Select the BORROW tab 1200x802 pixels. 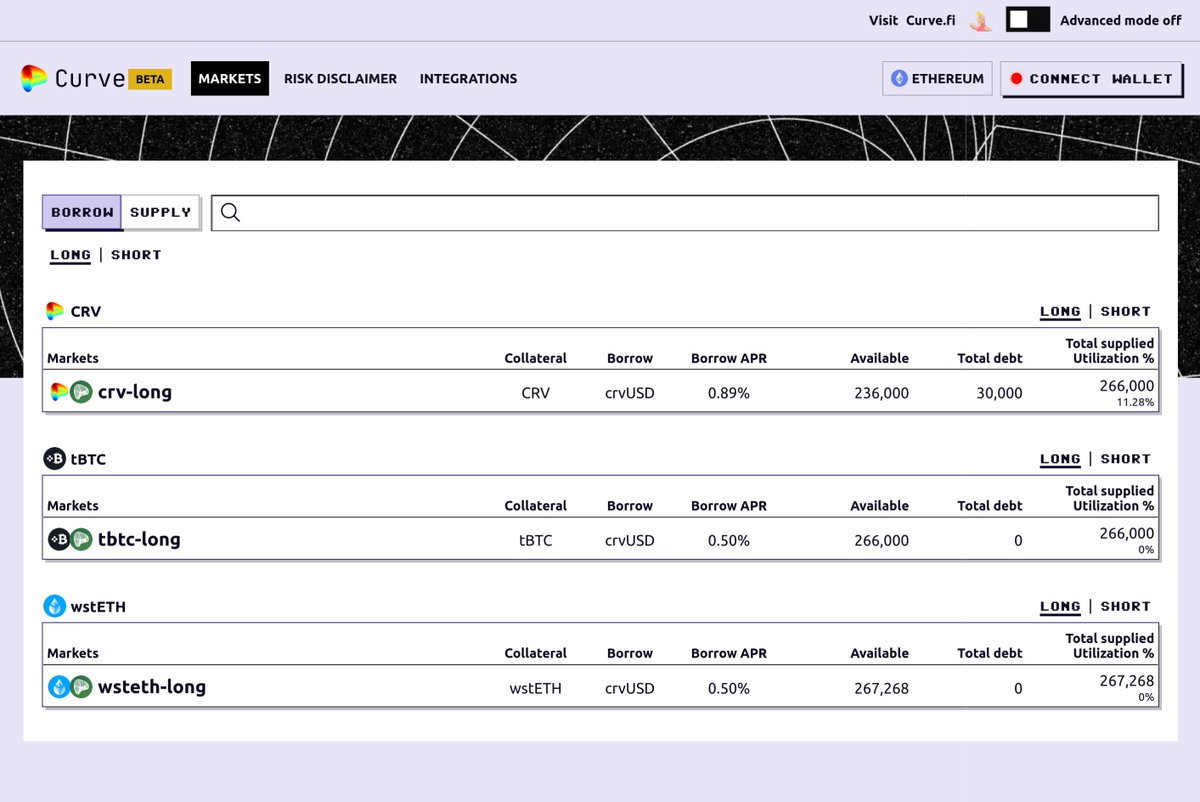click(81, 212)
